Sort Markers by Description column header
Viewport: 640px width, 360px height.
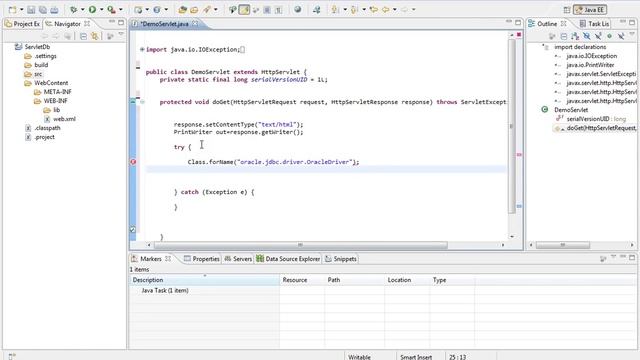pos(204,280)
